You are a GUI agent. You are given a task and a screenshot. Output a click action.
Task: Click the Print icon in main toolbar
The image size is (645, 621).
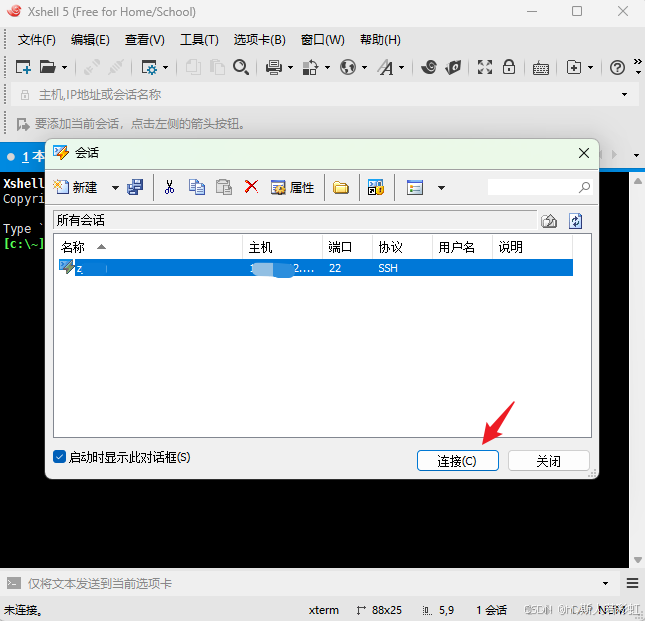point(274,67)
